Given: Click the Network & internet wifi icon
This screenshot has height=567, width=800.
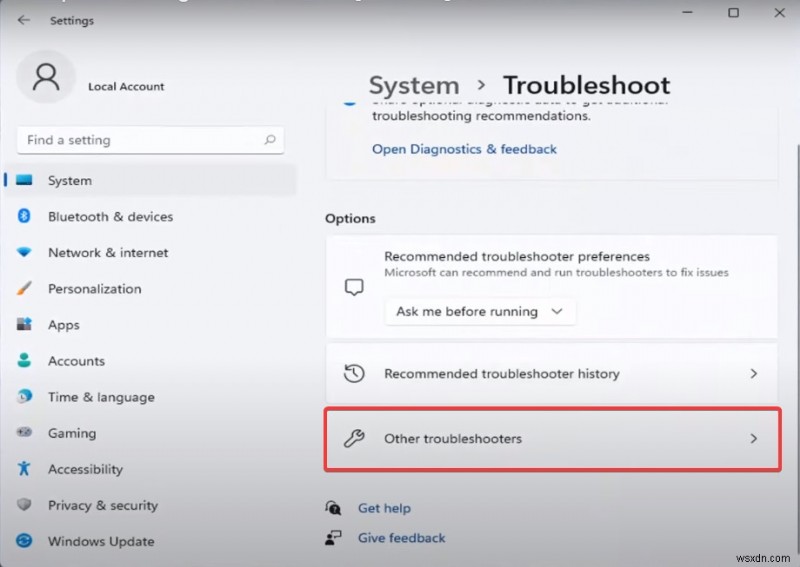Looking at the screenshot, I should point(24,253).
